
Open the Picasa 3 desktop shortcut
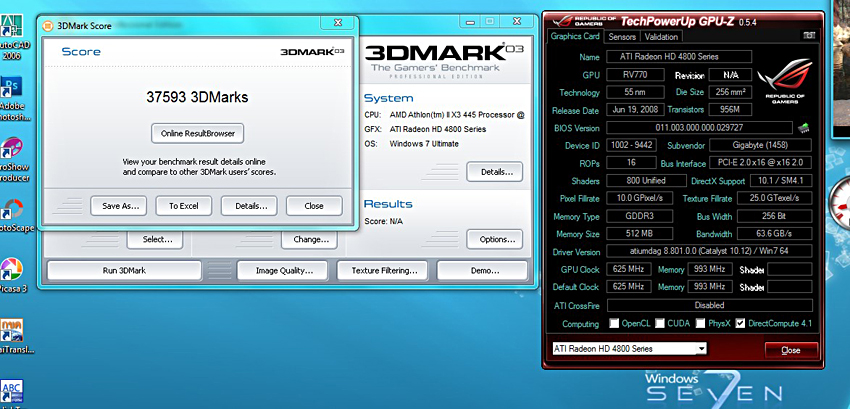[12, 275]
